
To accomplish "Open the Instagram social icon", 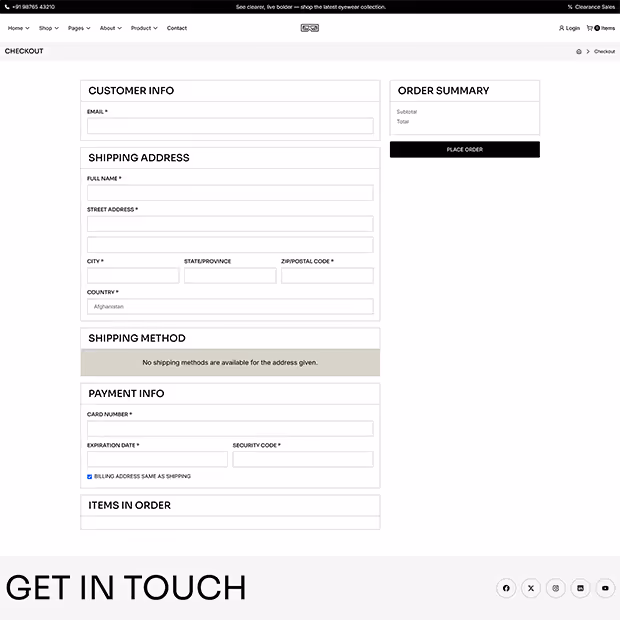I will tap(556, 588).
